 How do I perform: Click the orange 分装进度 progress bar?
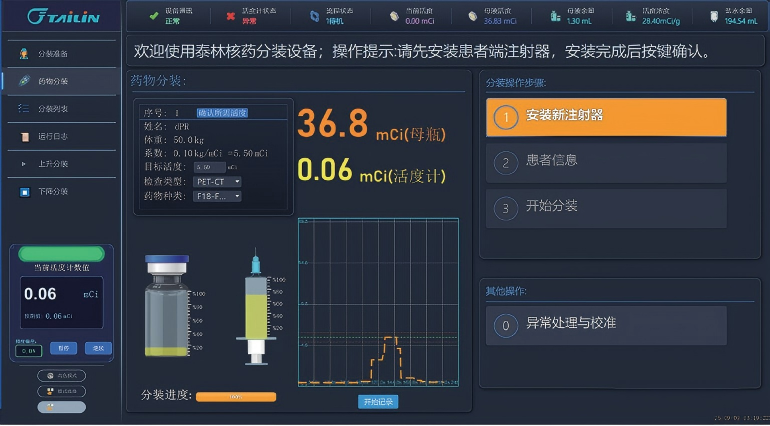(x=236, y=397)
